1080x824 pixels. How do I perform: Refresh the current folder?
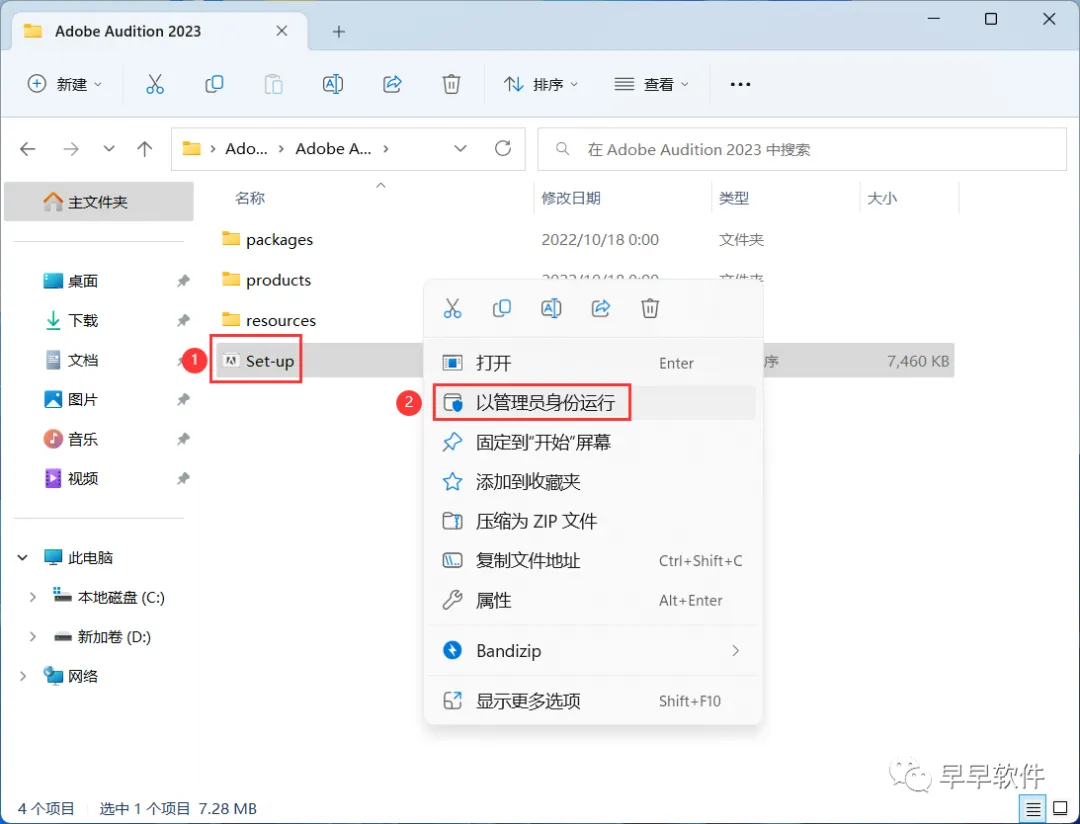point(503,148)
